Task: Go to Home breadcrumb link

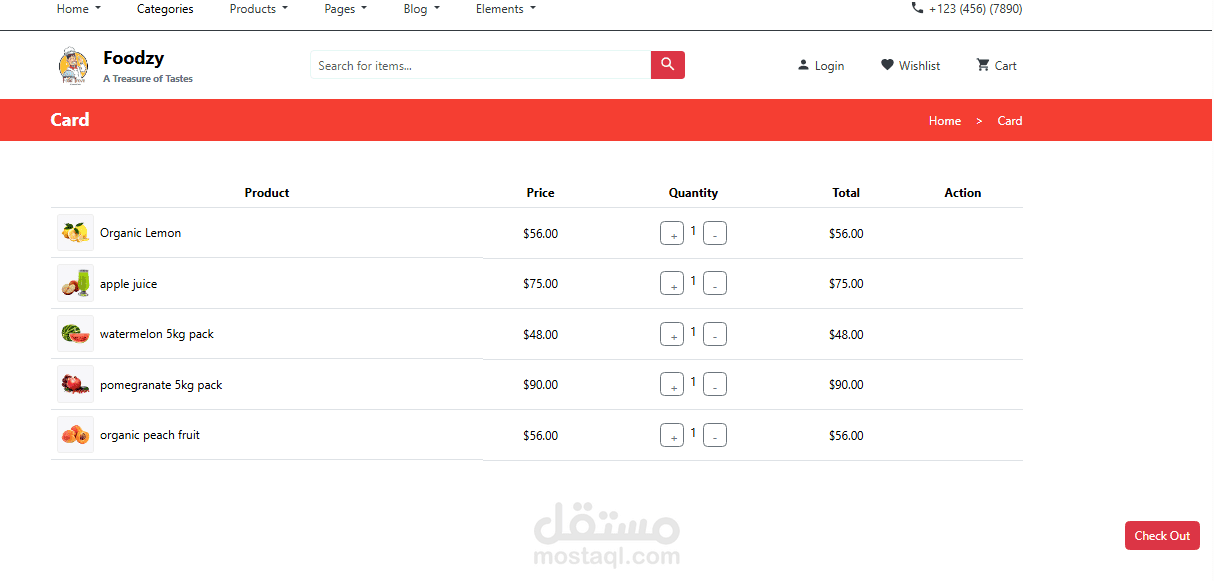Action: pyautogui.click(x=945, y=121)
